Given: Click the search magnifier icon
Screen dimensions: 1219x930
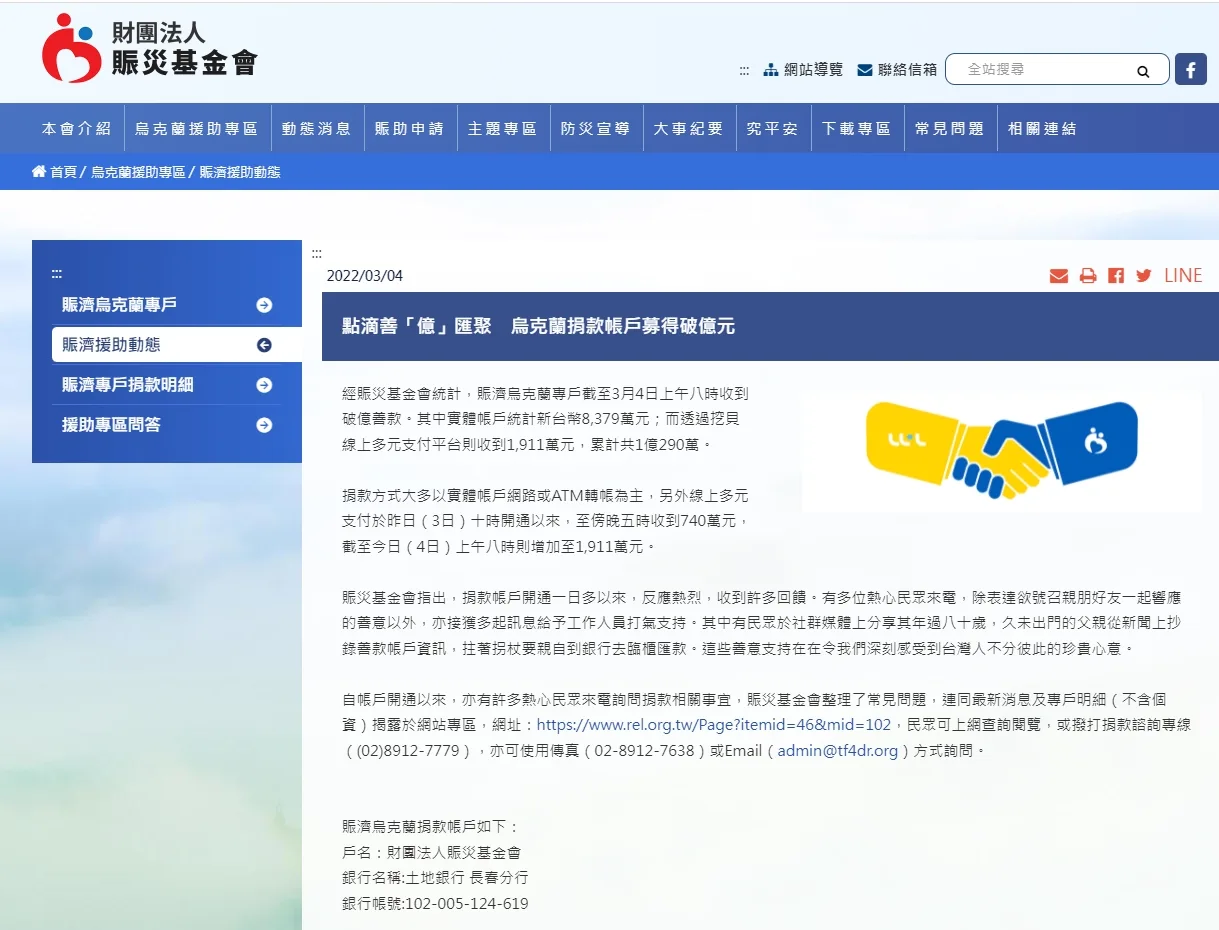Looking at the screenshot, I should tap(1143, 71).
